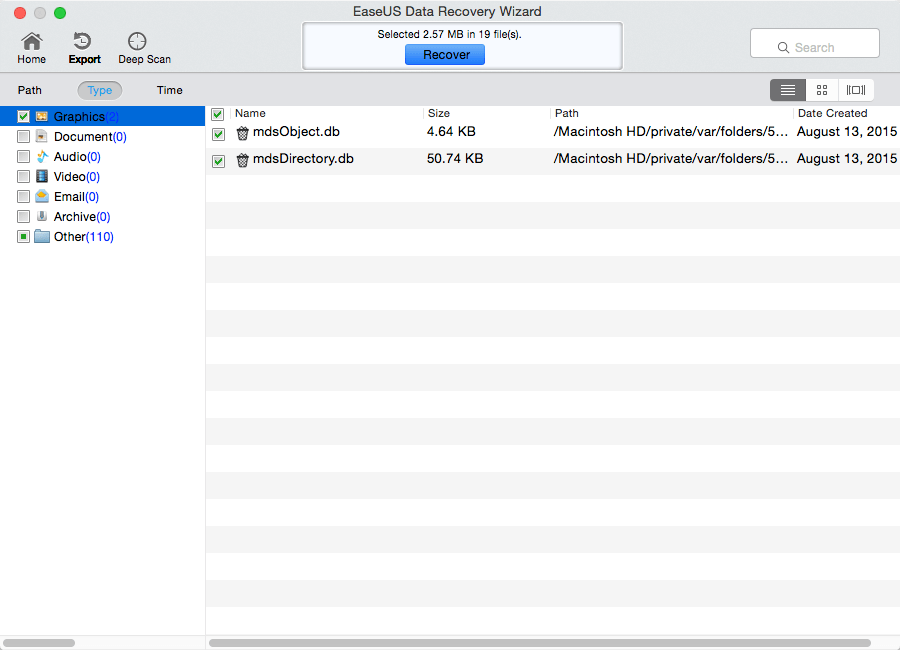Click the 4.64 KB size cell
The width and height of the screenshot is (900, 650).
(x=451, y=131)
